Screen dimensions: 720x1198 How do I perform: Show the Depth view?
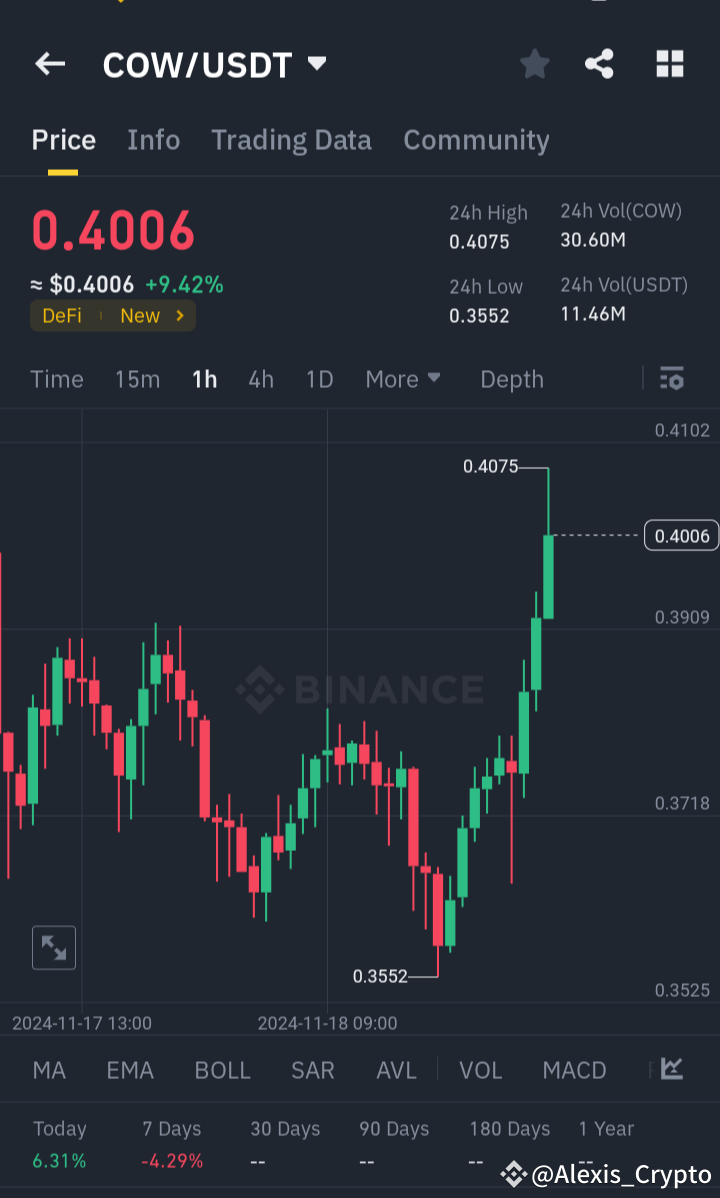click(x=511, y=379)
